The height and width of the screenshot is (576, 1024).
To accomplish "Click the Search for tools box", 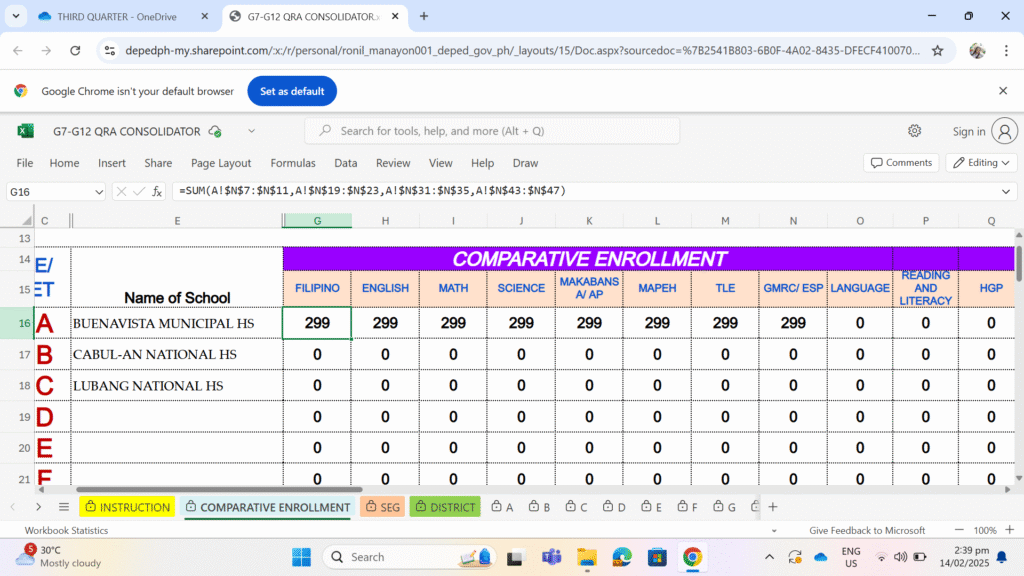I will pos(492,131).
